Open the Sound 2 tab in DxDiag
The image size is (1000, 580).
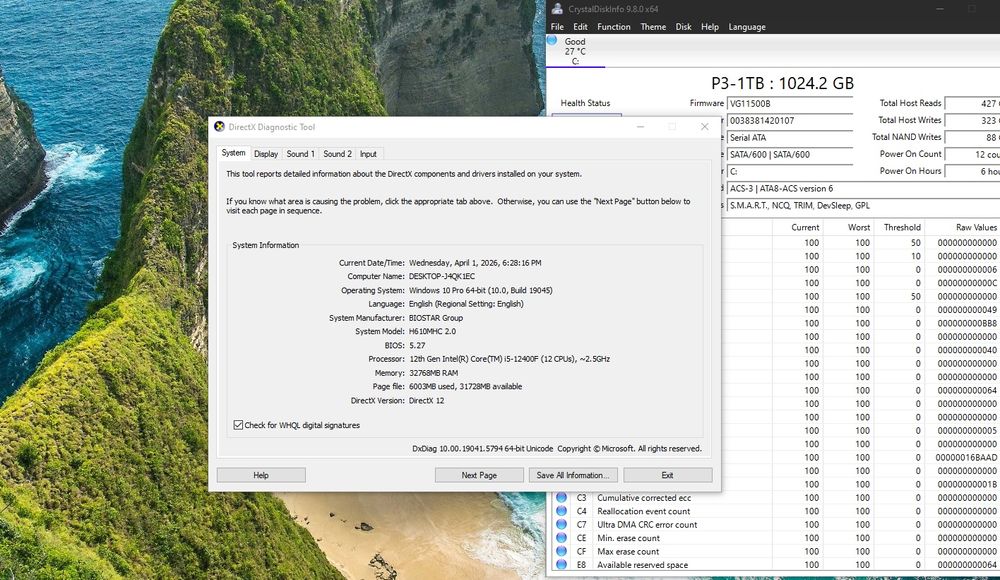337,154
